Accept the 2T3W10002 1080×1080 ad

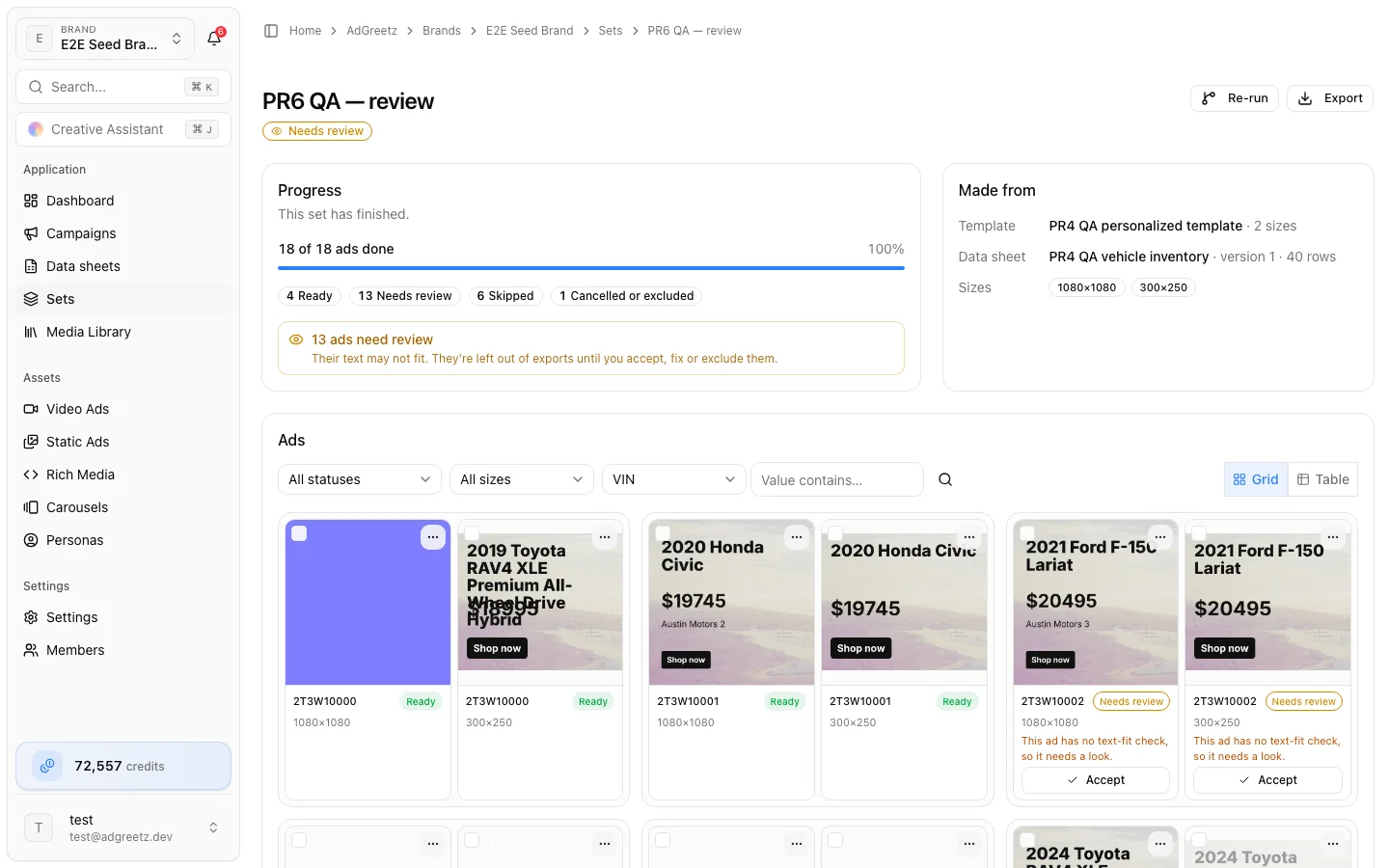[1096, 780]
